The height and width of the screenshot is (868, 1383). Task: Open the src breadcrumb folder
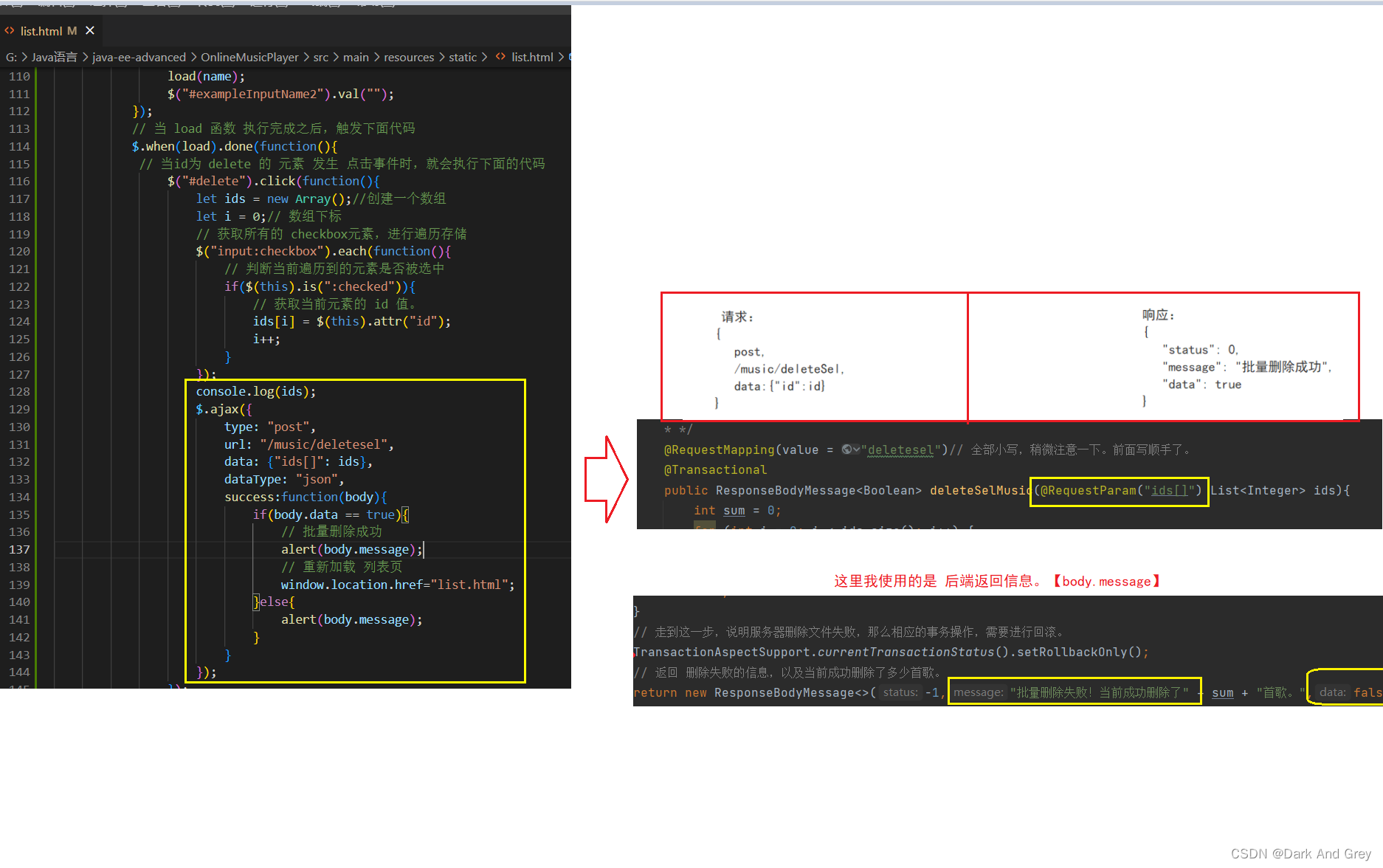[x=321, y=57]
